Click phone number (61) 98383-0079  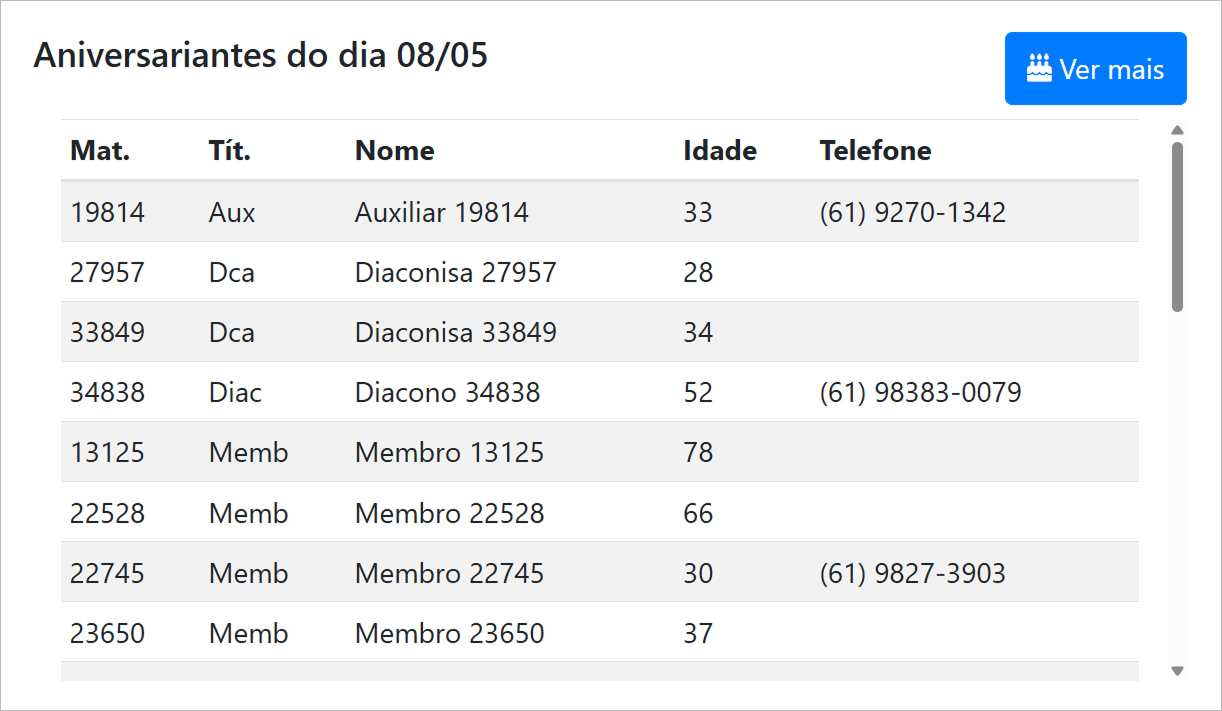(921, 392)
